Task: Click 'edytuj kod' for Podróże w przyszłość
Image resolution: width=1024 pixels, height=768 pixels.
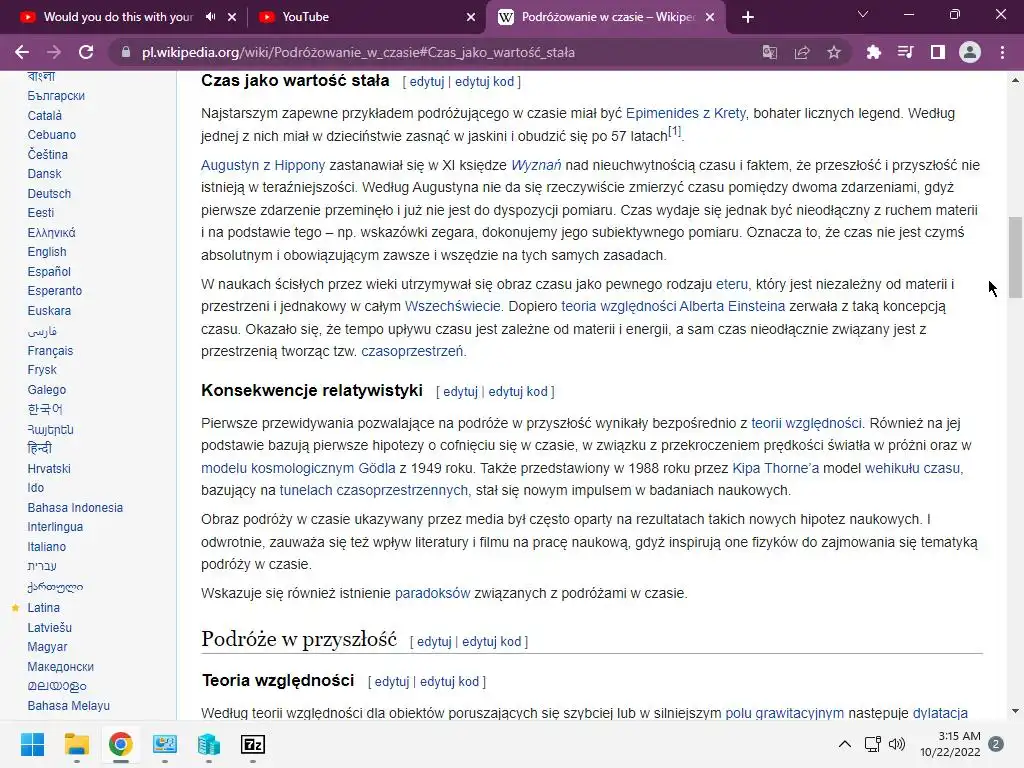Action: 492,642
